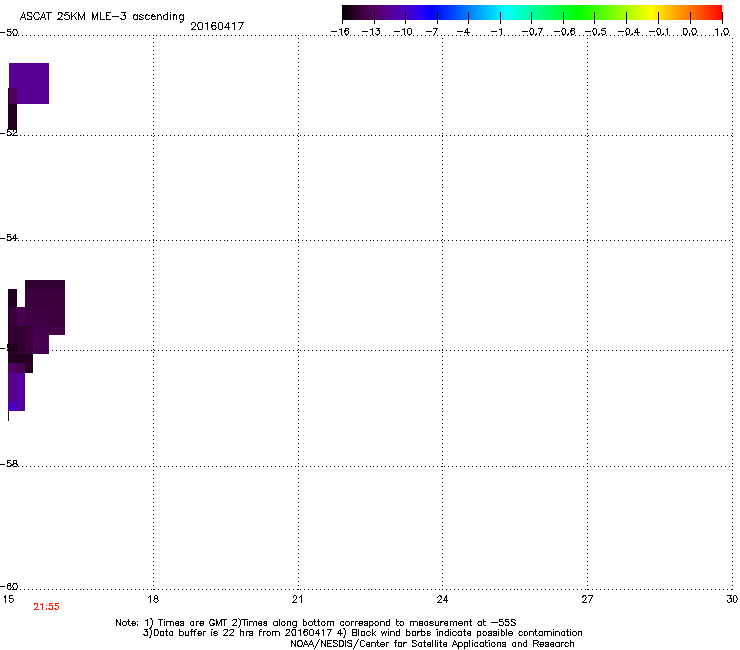The image size is (740, 650).
Task: Click colorbar tick label -4
Action: [x=463, y=32]
